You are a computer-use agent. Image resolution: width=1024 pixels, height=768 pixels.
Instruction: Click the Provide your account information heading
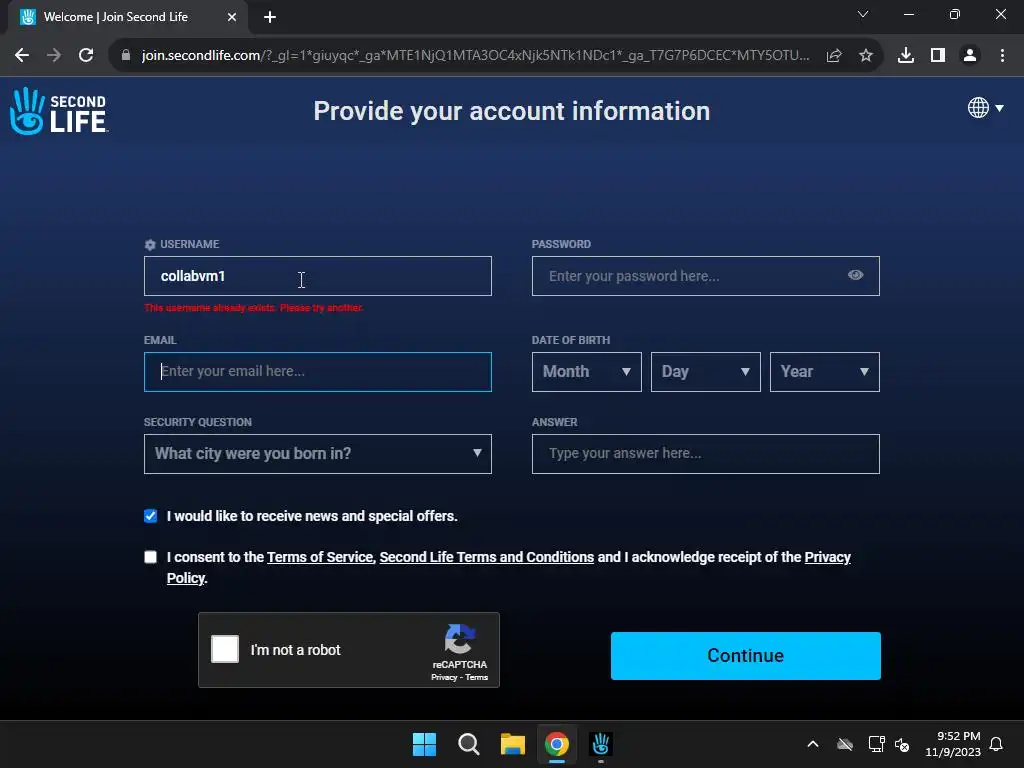(511, 111)
